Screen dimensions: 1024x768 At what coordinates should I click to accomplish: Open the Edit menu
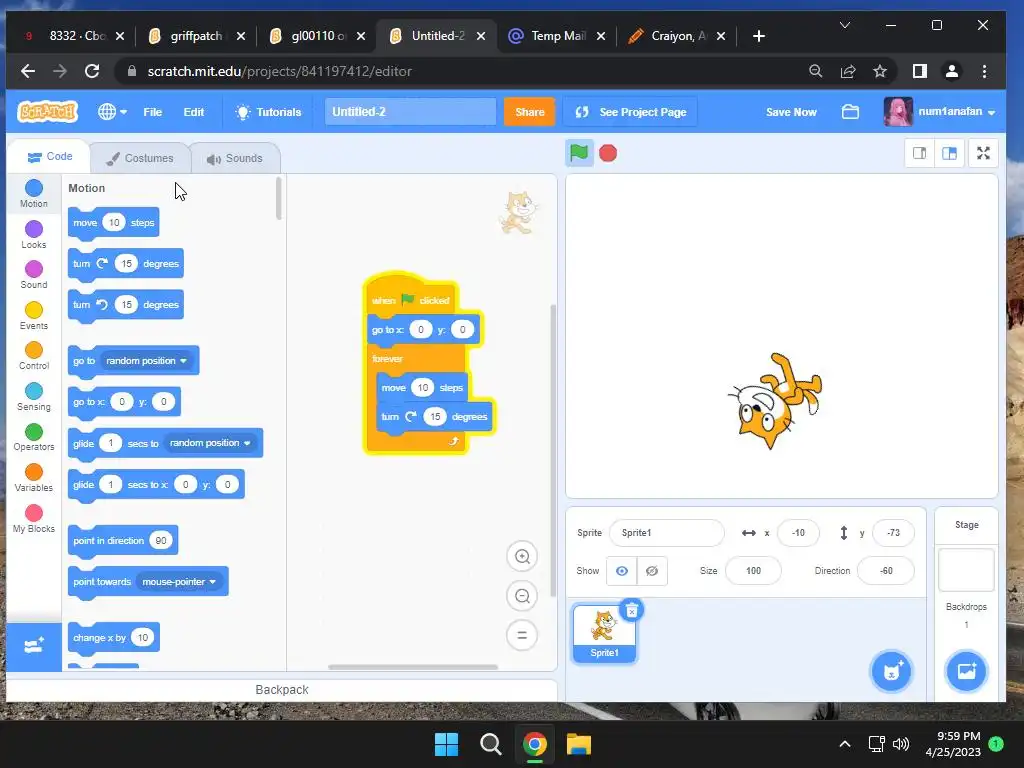pos(193,112)
